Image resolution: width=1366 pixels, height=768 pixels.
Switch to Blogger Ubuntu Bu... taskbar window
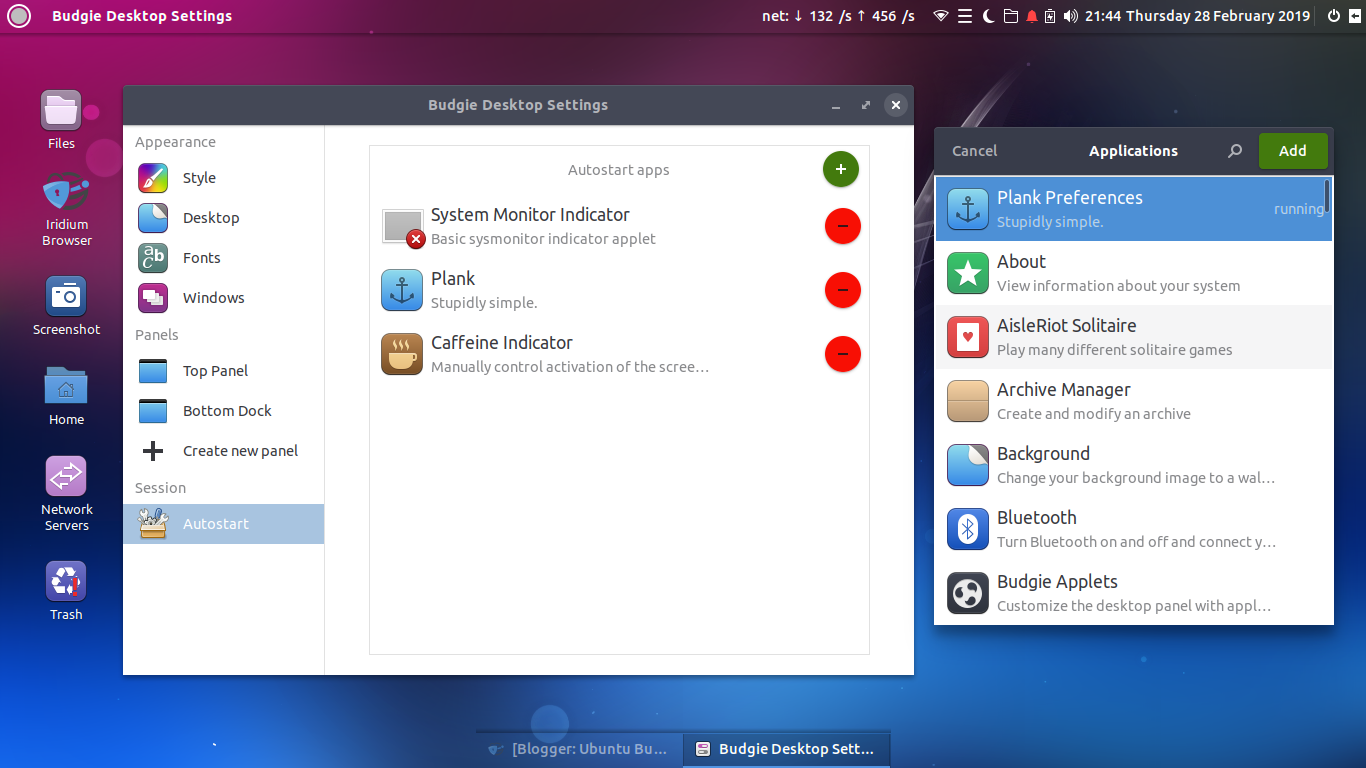pos(579,749)
